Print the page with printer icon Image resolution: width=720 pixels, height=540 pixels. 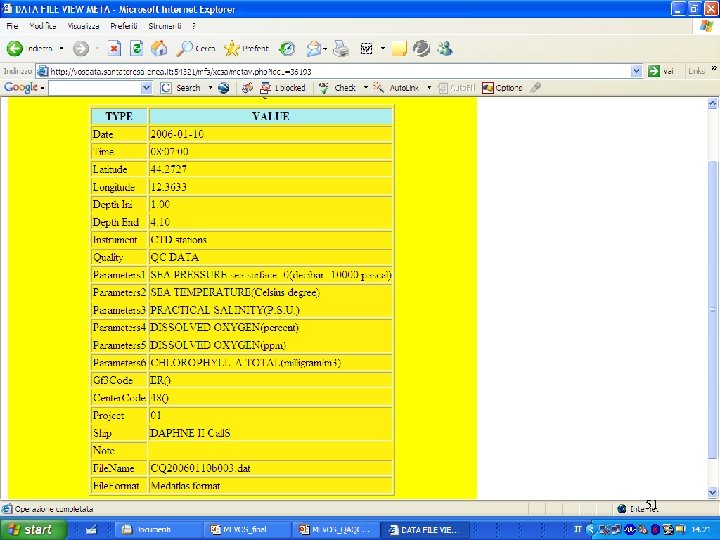pos(341,48)
